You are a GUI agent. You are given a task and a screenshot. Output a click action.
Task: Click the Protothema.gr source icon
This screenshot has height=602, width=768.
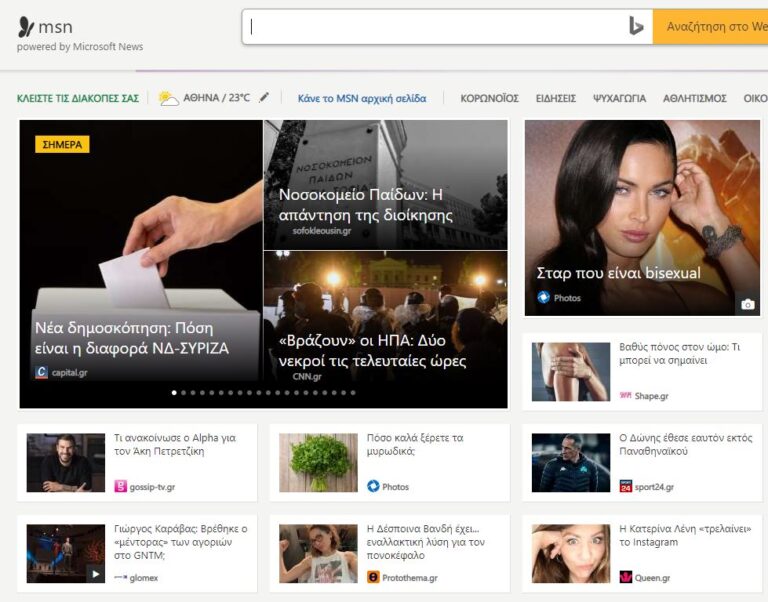coord(373,578)
